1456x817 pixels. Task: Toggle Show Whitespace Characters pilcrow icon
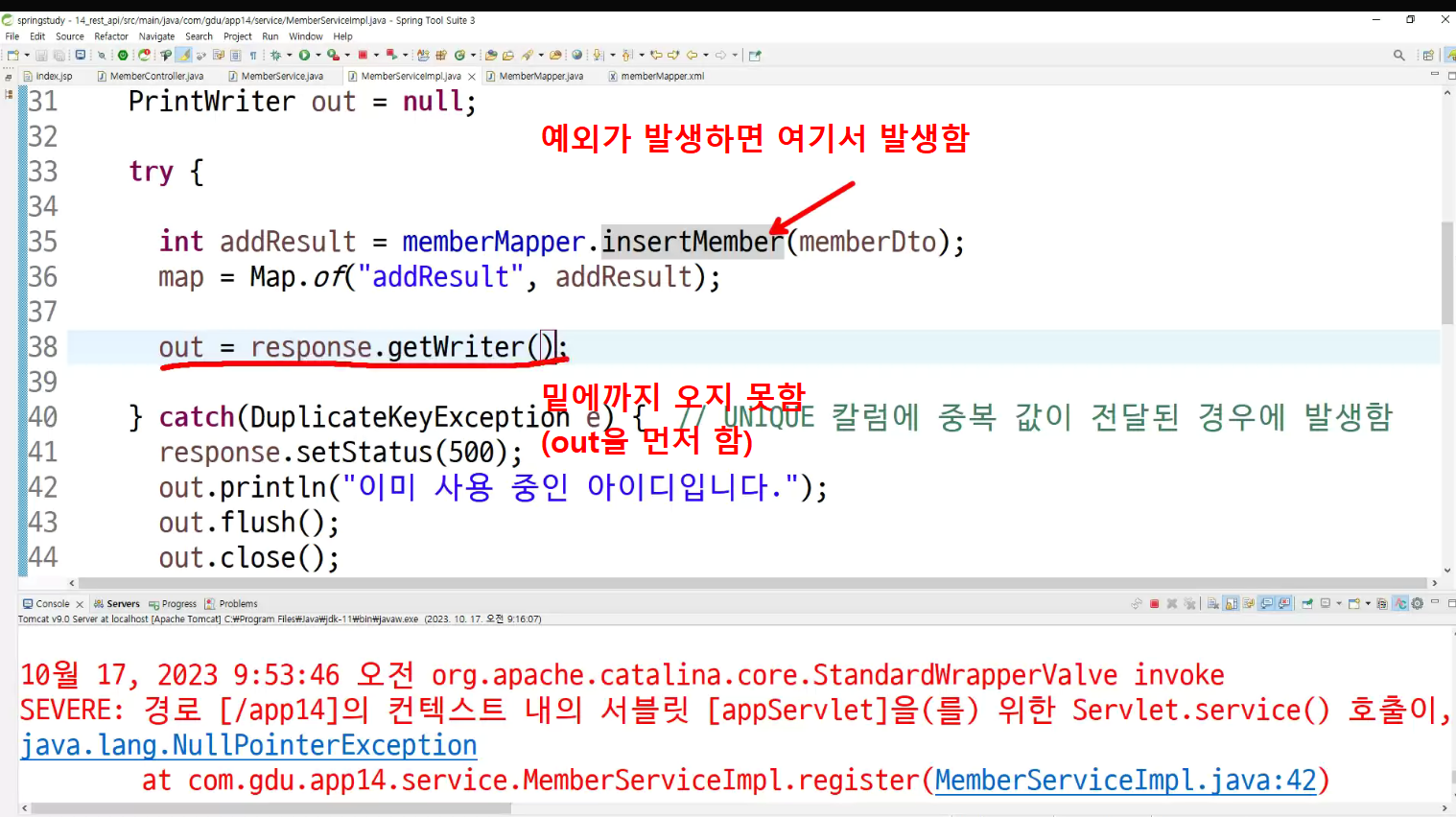(x=253, y=56)
